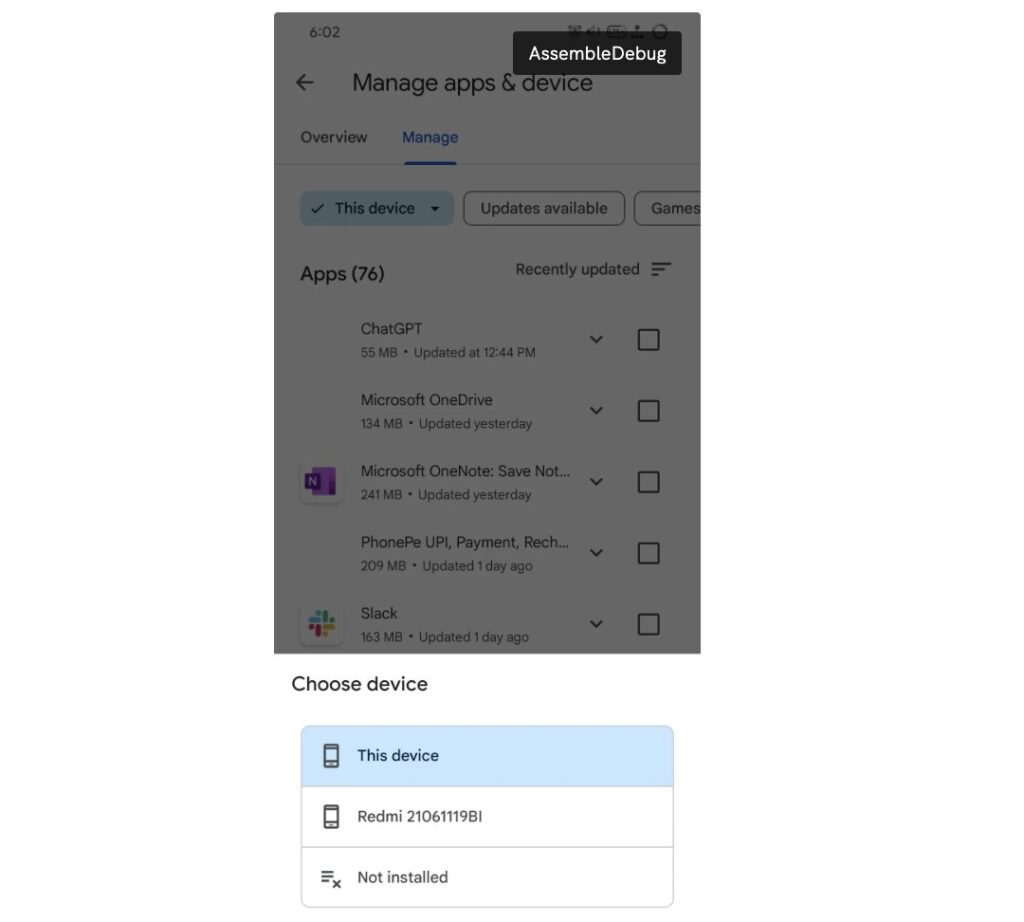Tap the Slack app icon
The width and height of the screenshot is (1024, 922).
click(x=321, y=624)
